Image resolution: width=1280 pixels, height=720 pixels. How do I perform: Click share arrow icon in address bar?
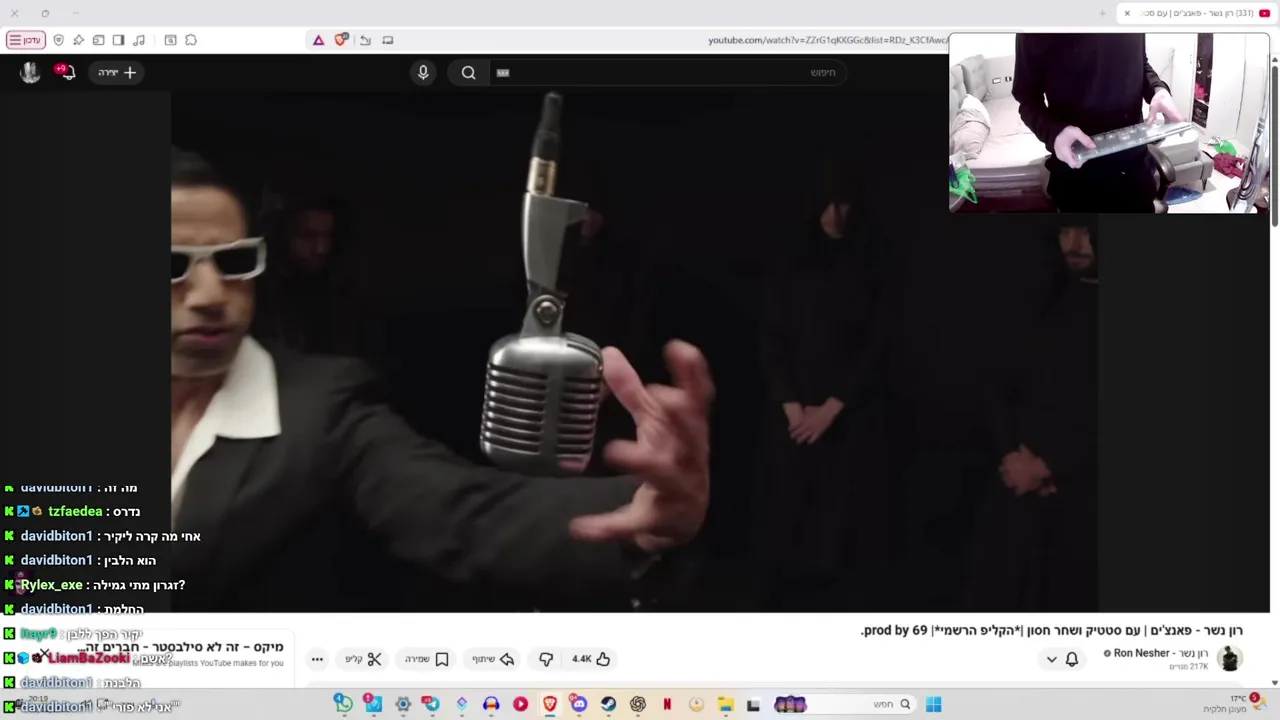click(365, 40)
